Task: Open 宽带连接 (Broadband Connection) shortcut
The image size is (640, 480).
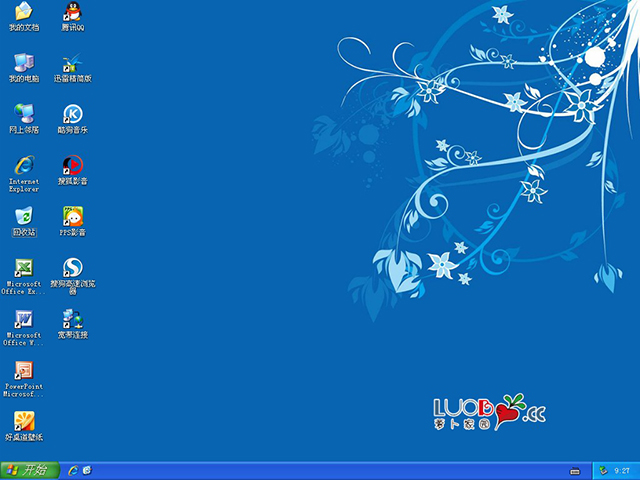Action: [72, 319]
